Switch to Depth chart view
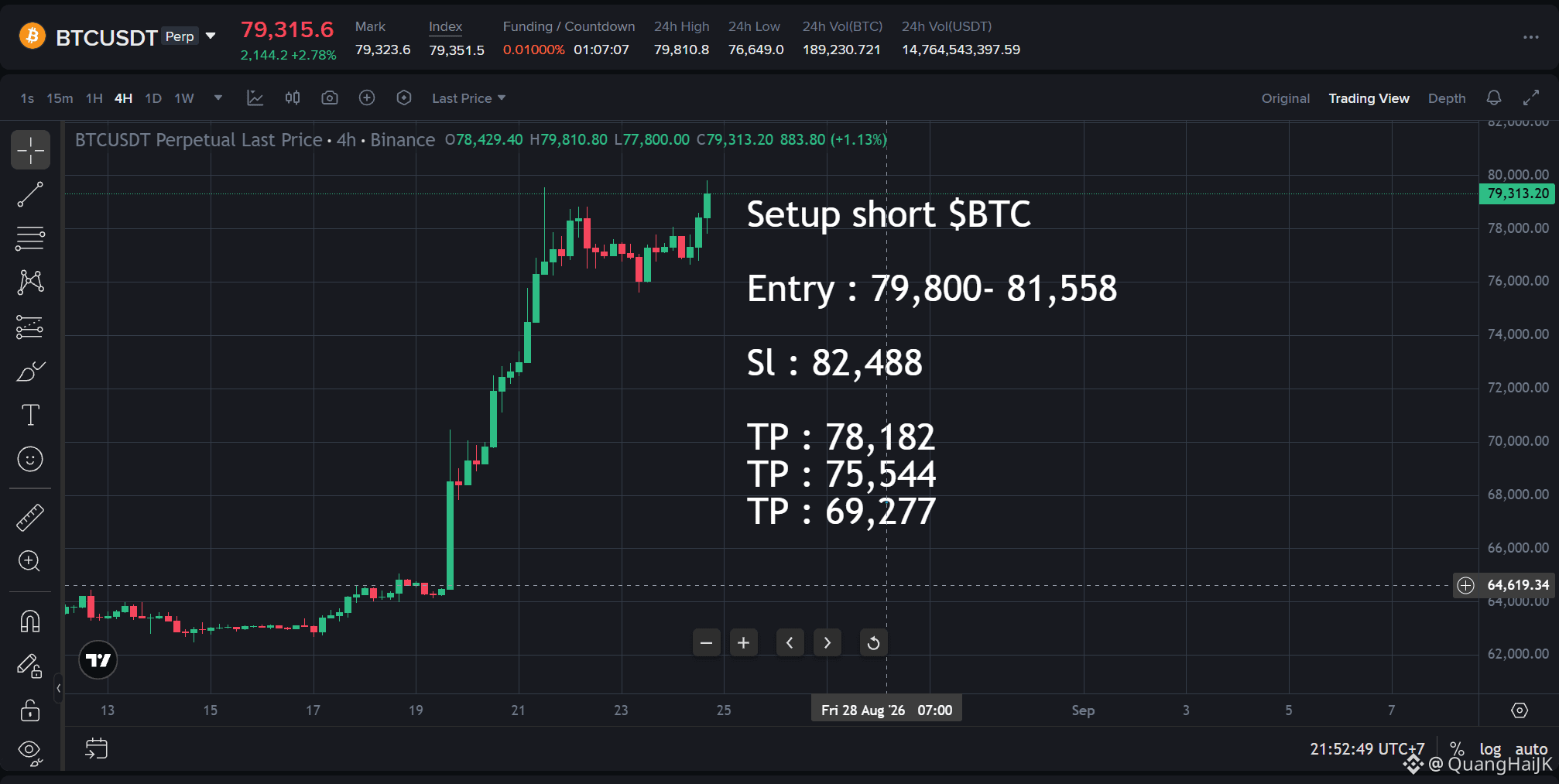This screenshot has width=1559, height=784. click(x=1447, y=98)
